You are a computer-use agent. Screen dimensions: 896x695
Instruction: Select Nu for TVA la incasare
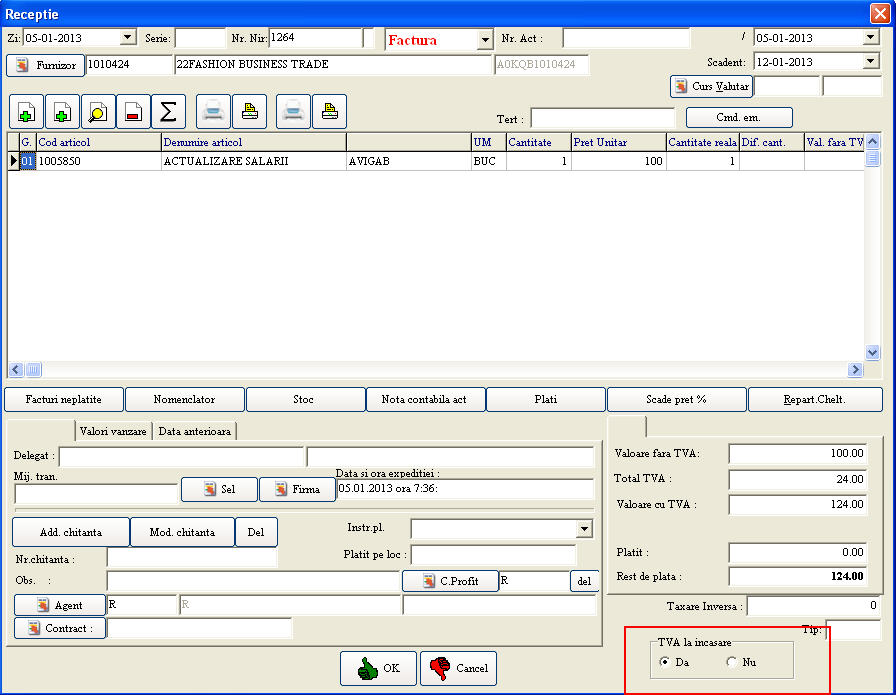(x=732, y=662)
